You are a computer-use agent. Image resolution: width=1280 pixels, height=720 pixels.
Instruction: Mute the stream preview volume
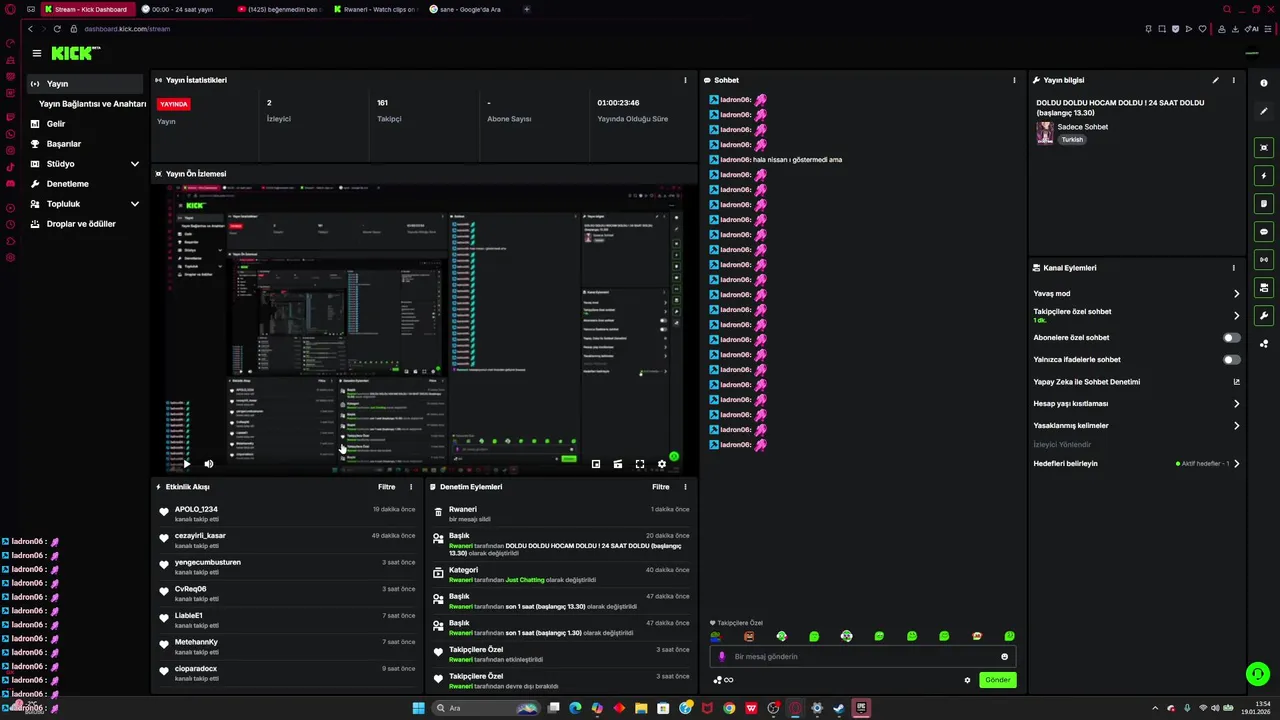[209, 464]
